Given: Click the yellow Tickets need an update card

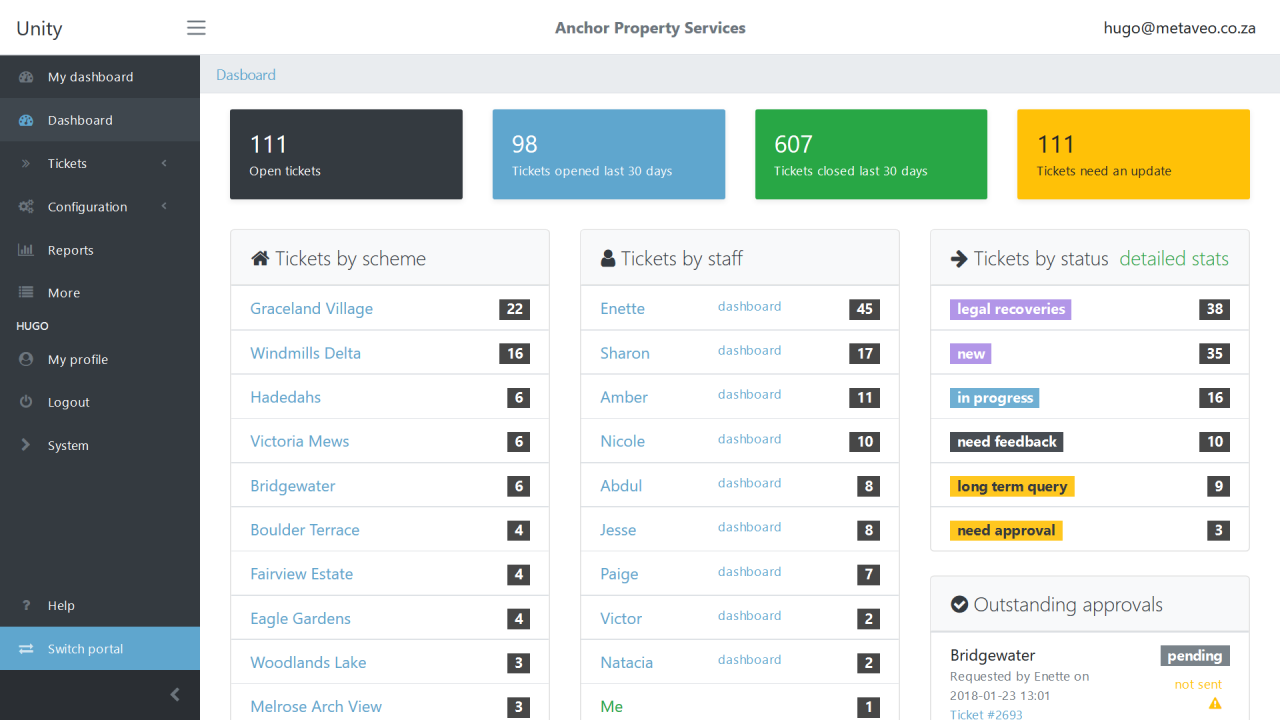Looking at the screenshot, I should click(1133, 154).
